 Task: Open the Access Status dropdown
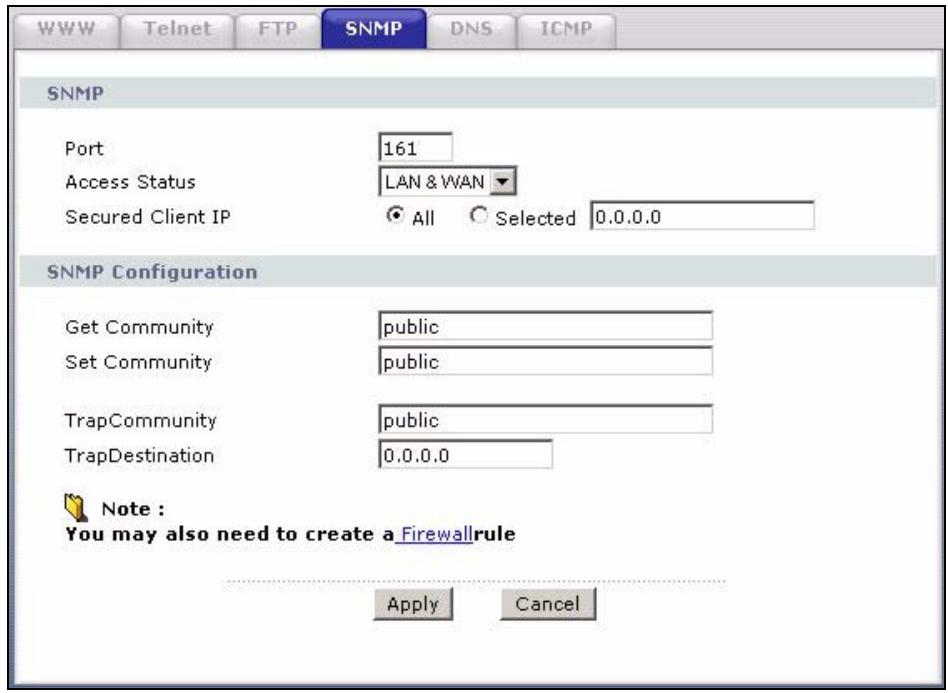(x=447, y=181)
